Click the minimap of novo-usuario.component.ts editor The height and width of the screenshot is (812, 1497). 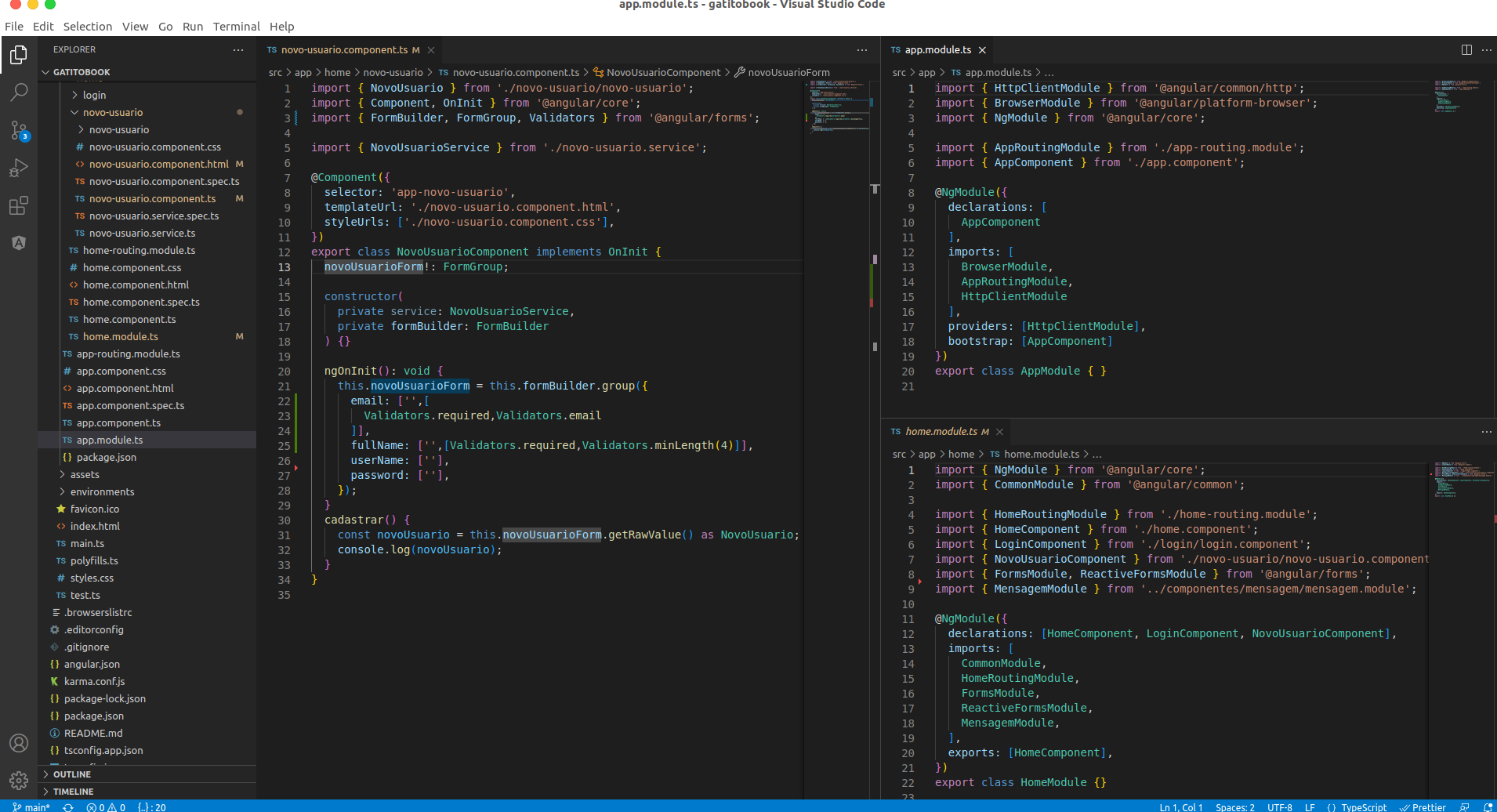coord(838,439)
